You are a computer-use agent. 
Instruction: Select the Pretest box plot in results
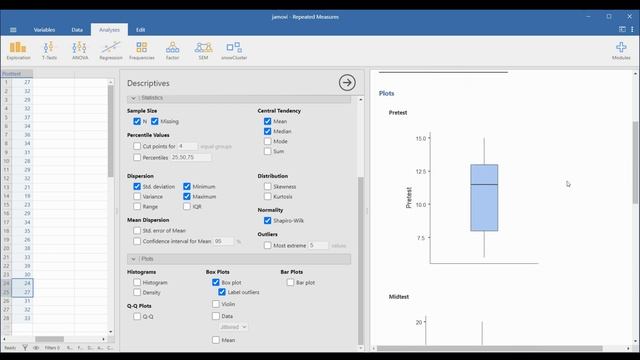point(484,198)
